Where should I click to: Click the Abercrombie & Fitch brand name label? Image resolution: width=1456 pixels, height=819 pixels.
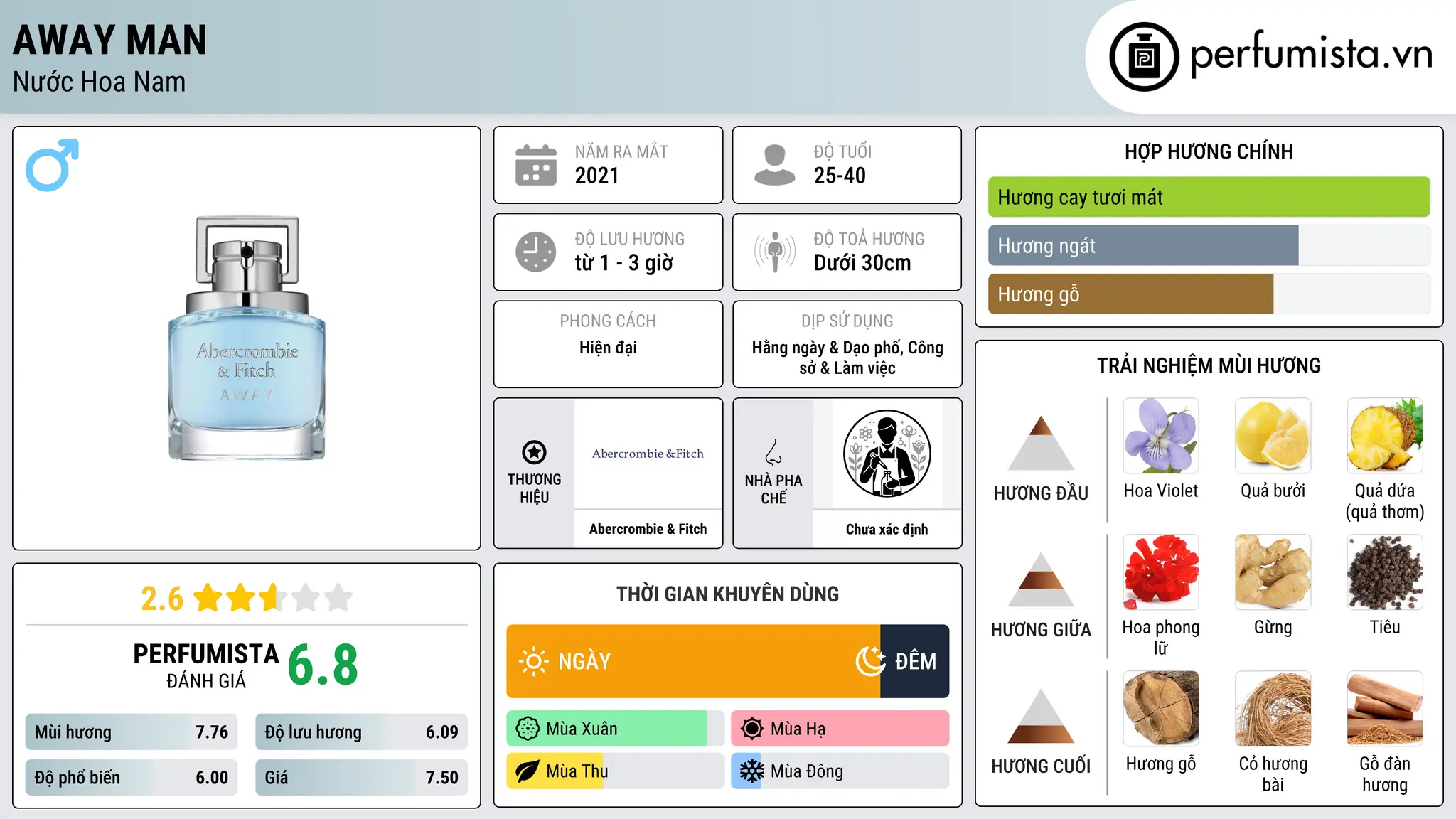click(x=648, y=529)
